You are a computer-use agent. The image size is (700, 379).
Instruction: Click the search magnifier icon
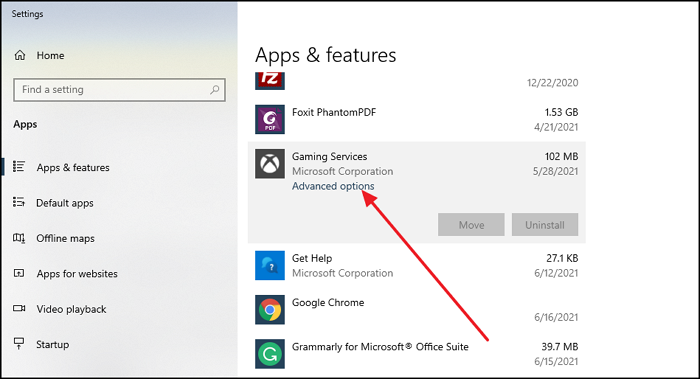coord(215,90)
